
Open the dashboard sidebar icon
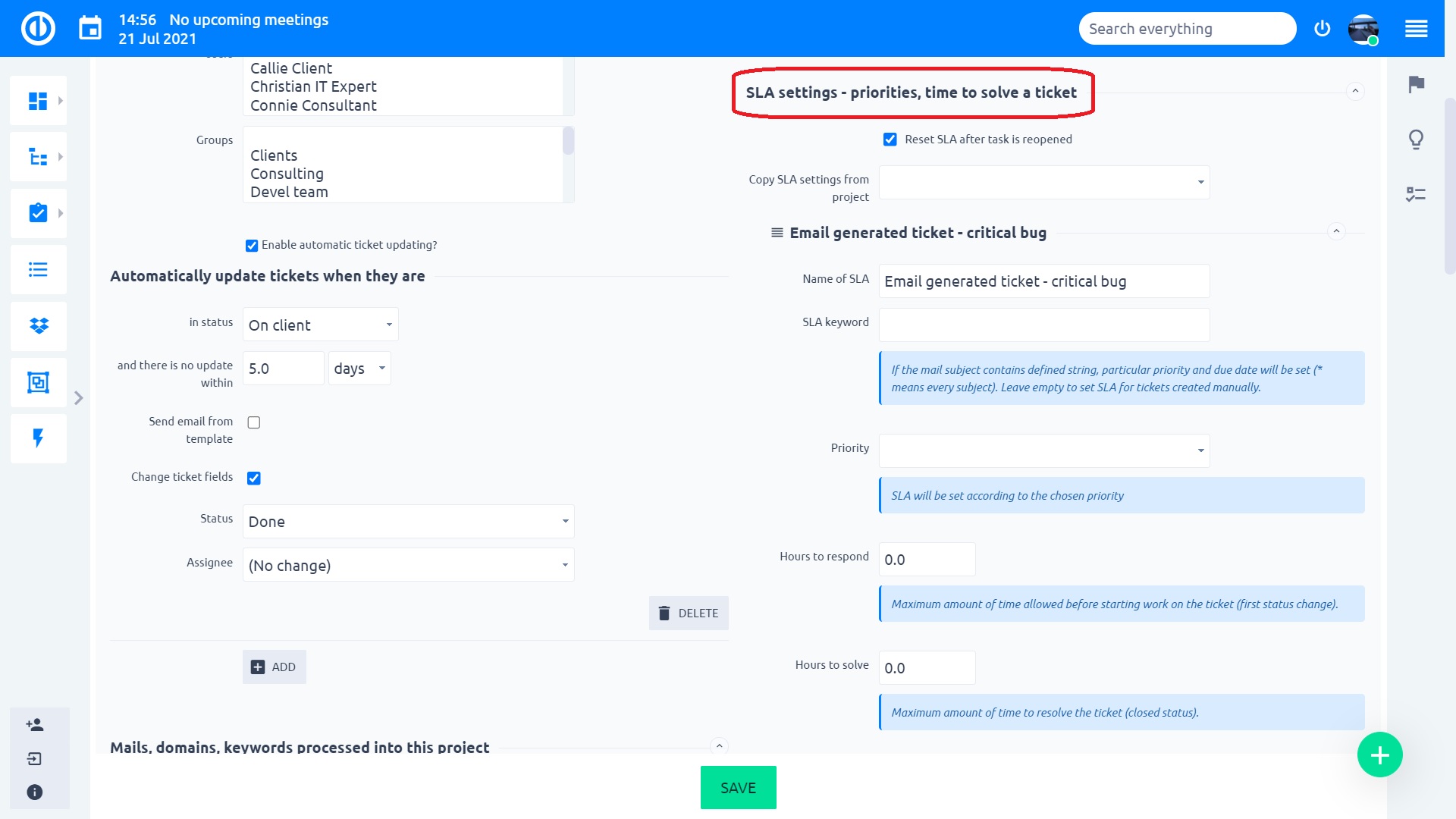pos(38,101)
